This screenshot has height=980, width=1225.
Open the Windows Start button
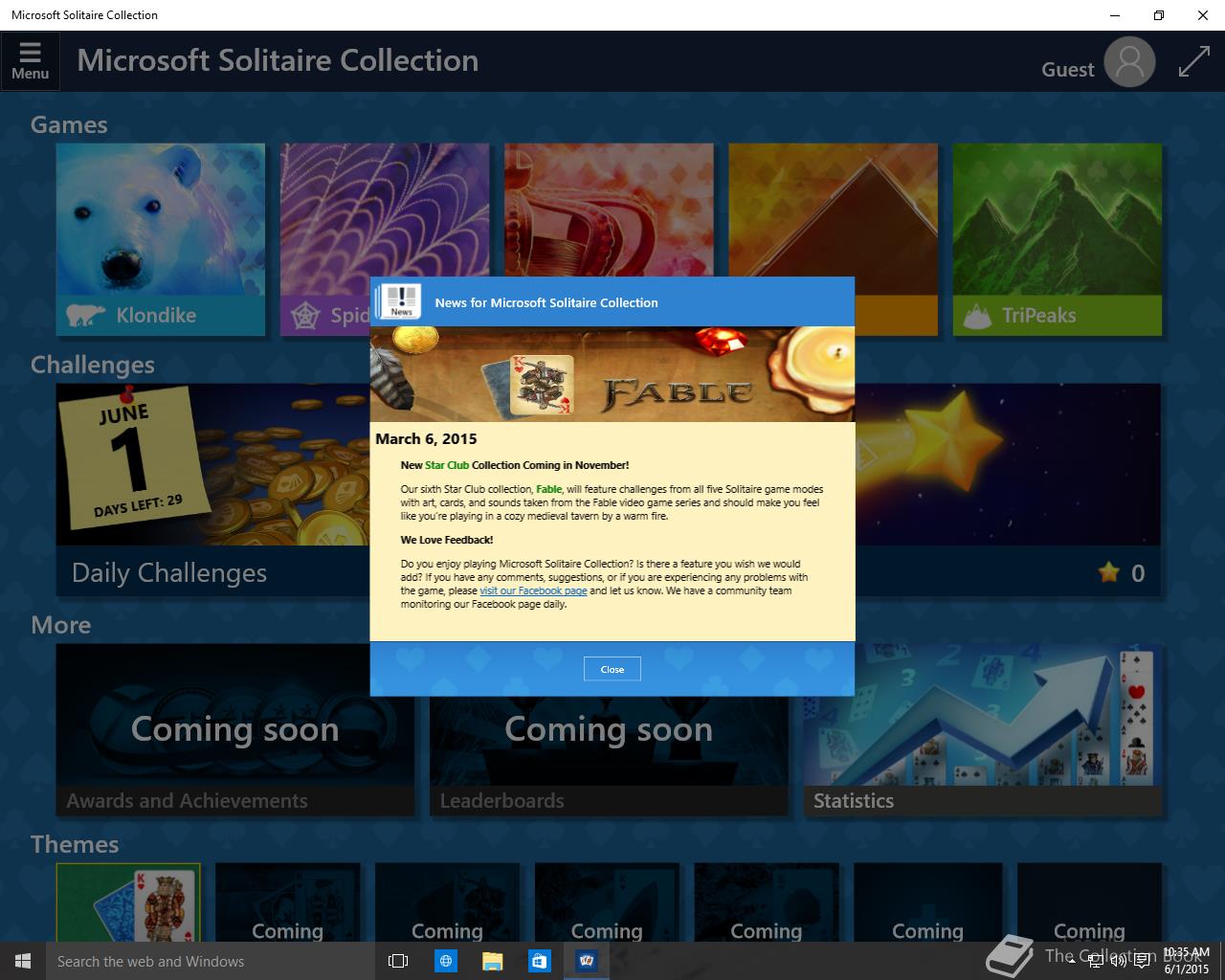23,961
